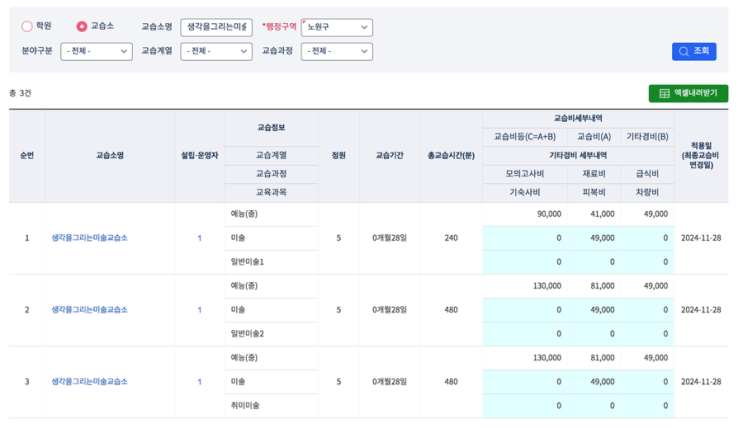Click the green 엑셀내려받기 button
743x428 pixels.
[688, 93]
